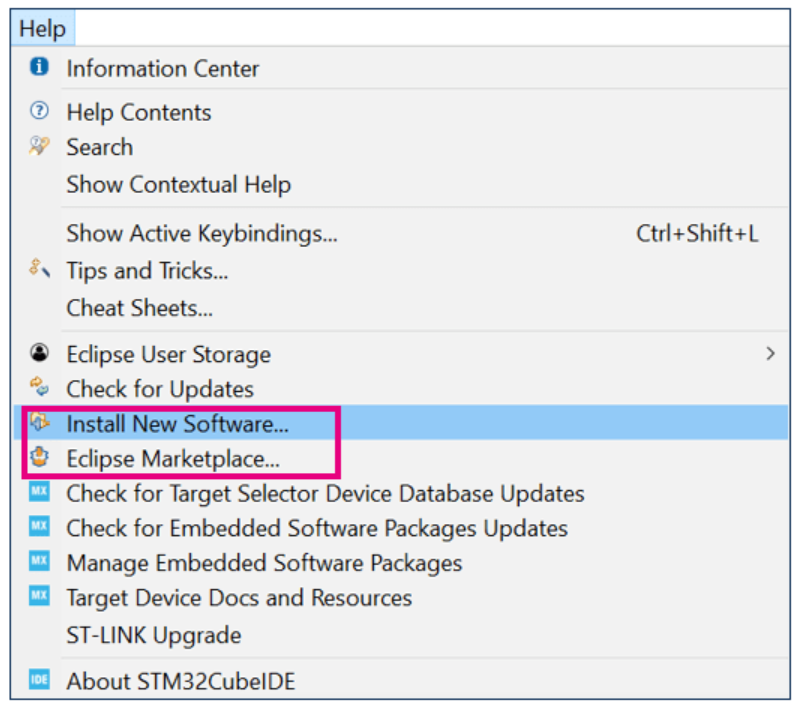Image resolution: width=802 pixels, height=708 pixels.
Task: Open Help Contents
Action: tap(139, 113)
